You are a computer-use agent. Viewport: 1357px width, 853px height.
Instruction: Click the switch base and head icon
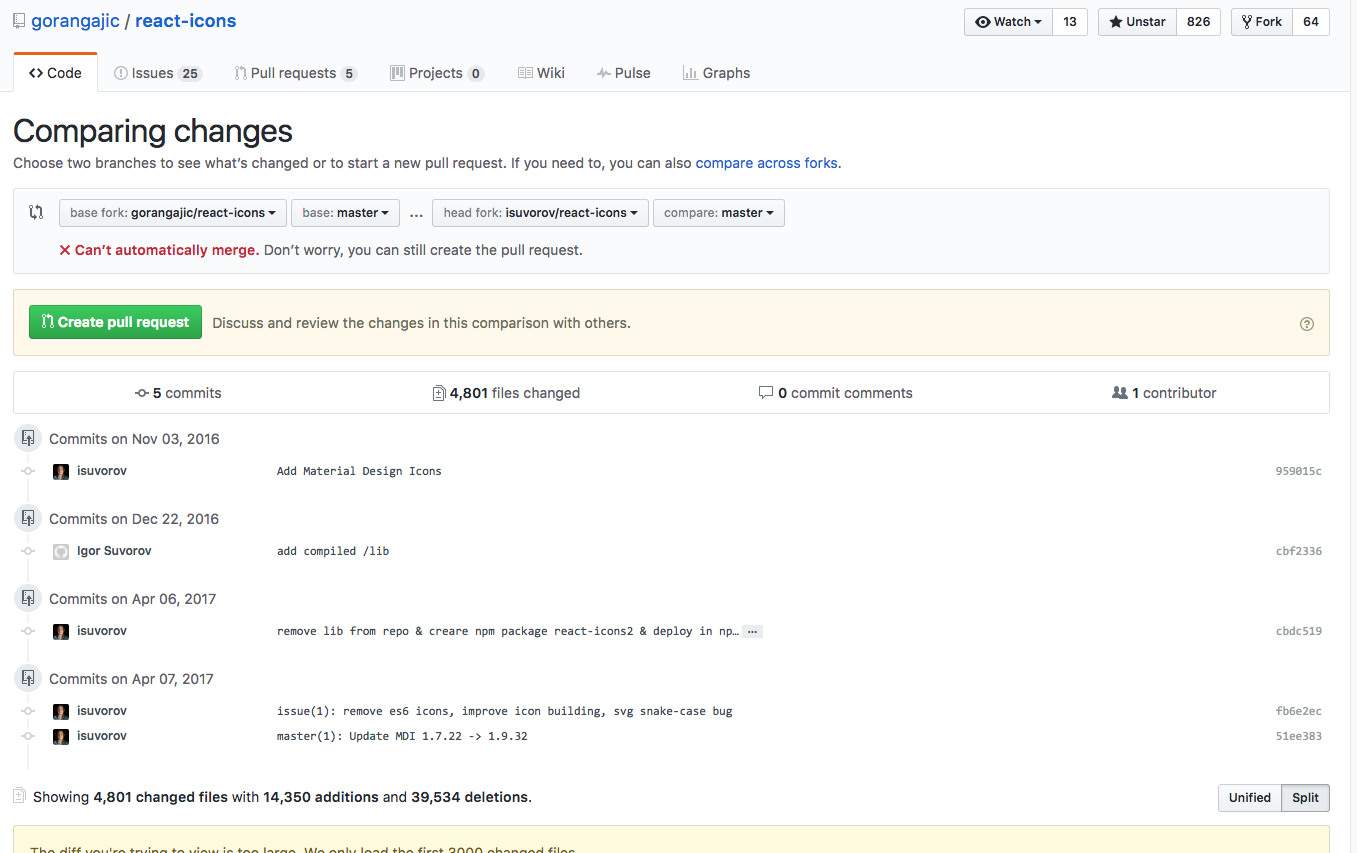(36, 212)
